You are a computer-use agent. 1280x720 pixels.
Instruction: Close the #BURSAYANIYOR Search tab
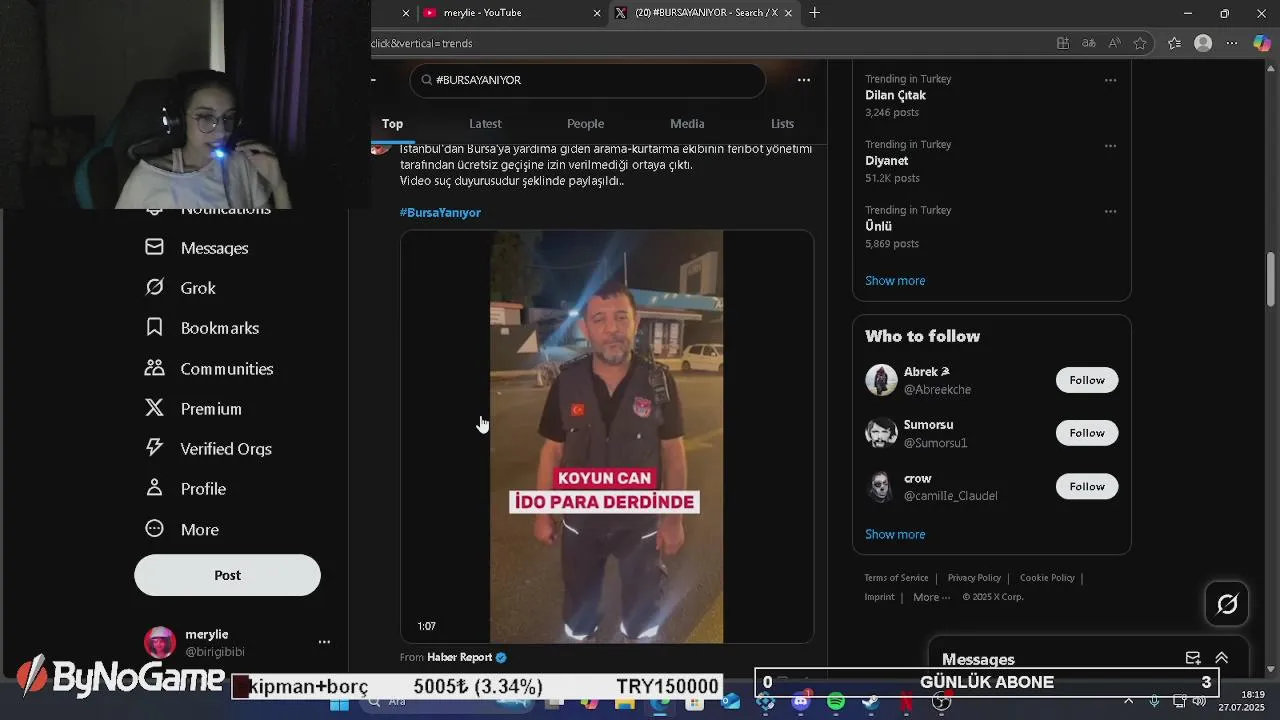[x=788, y=13]
